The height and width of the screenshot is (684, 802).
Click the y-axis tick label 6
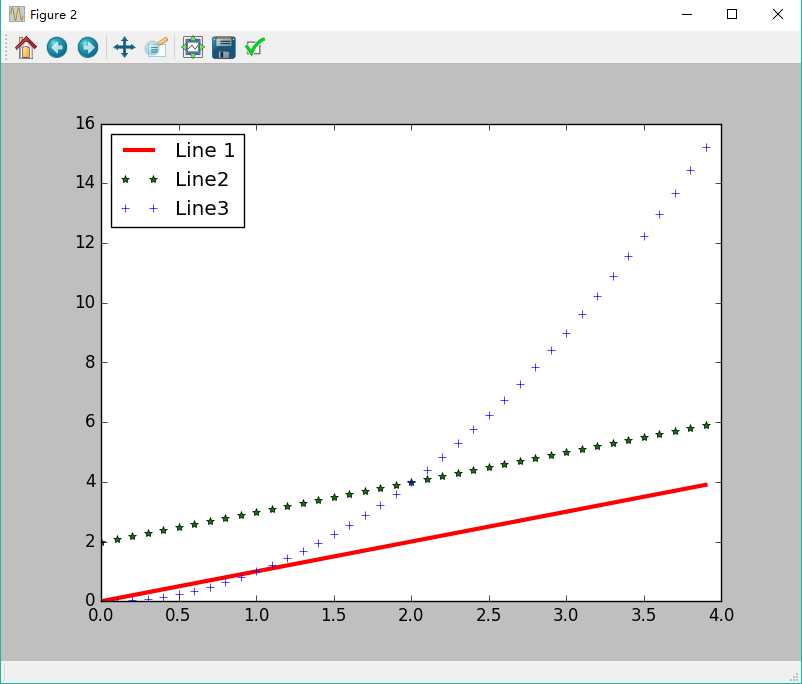point(91,422)
